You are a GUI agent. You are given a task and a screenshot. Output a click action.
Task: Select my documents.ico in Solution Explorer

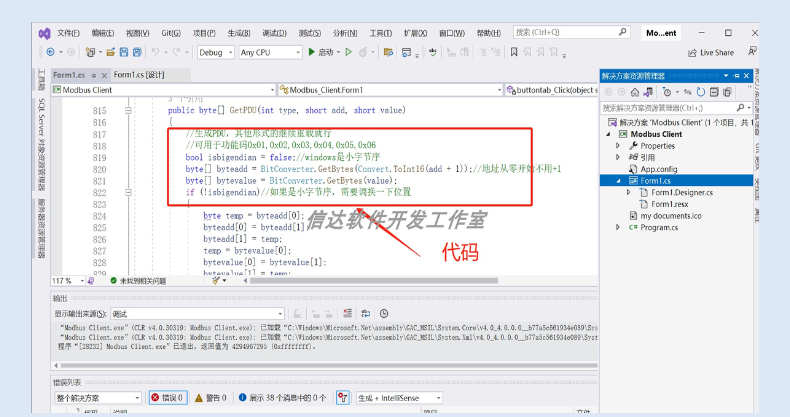point(671,216)
